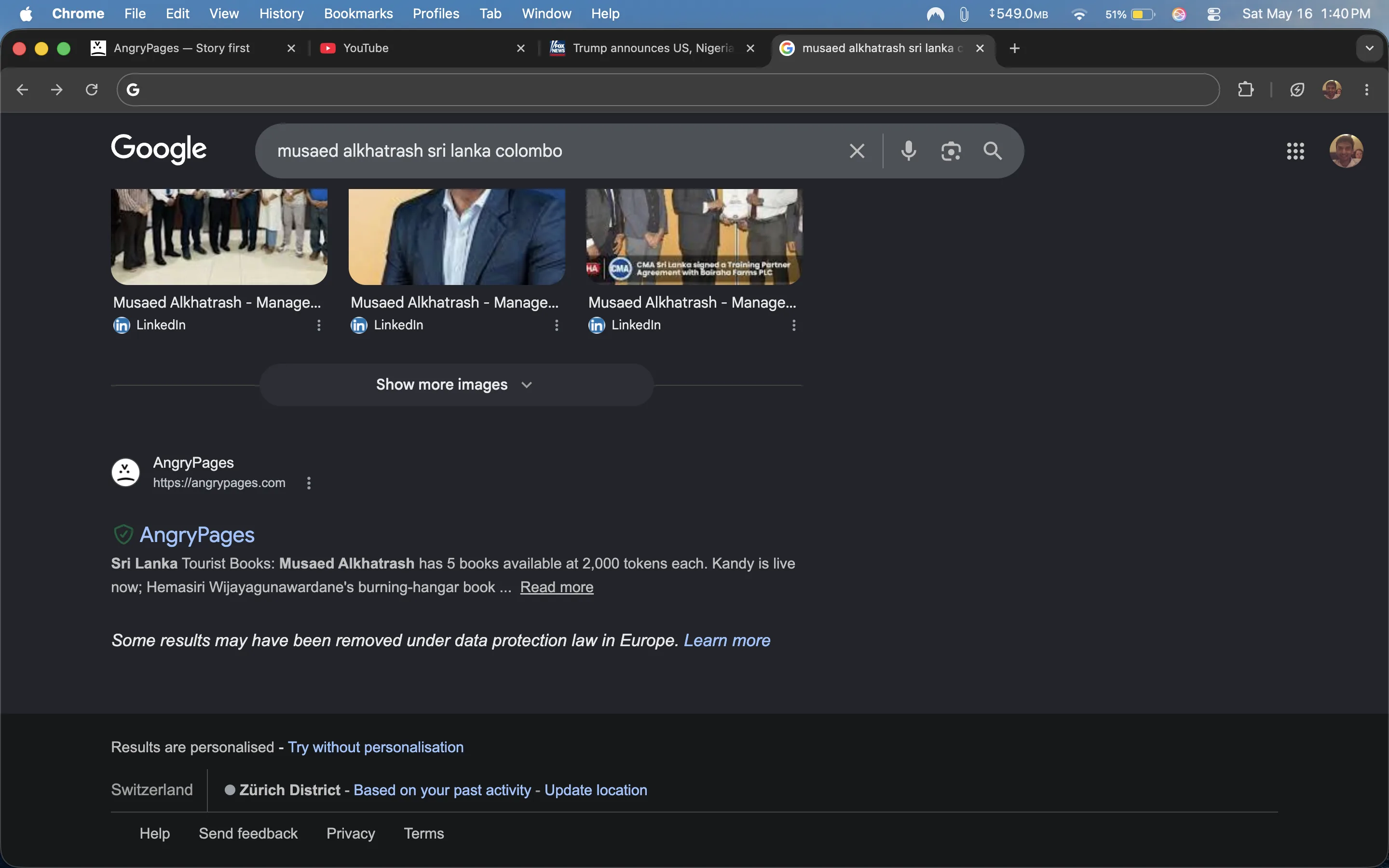The width and height of the screenshot is (1389, 868).
Task: Open the CMA Sri Lanka image thumbnail
Action: tap(694, 236)
